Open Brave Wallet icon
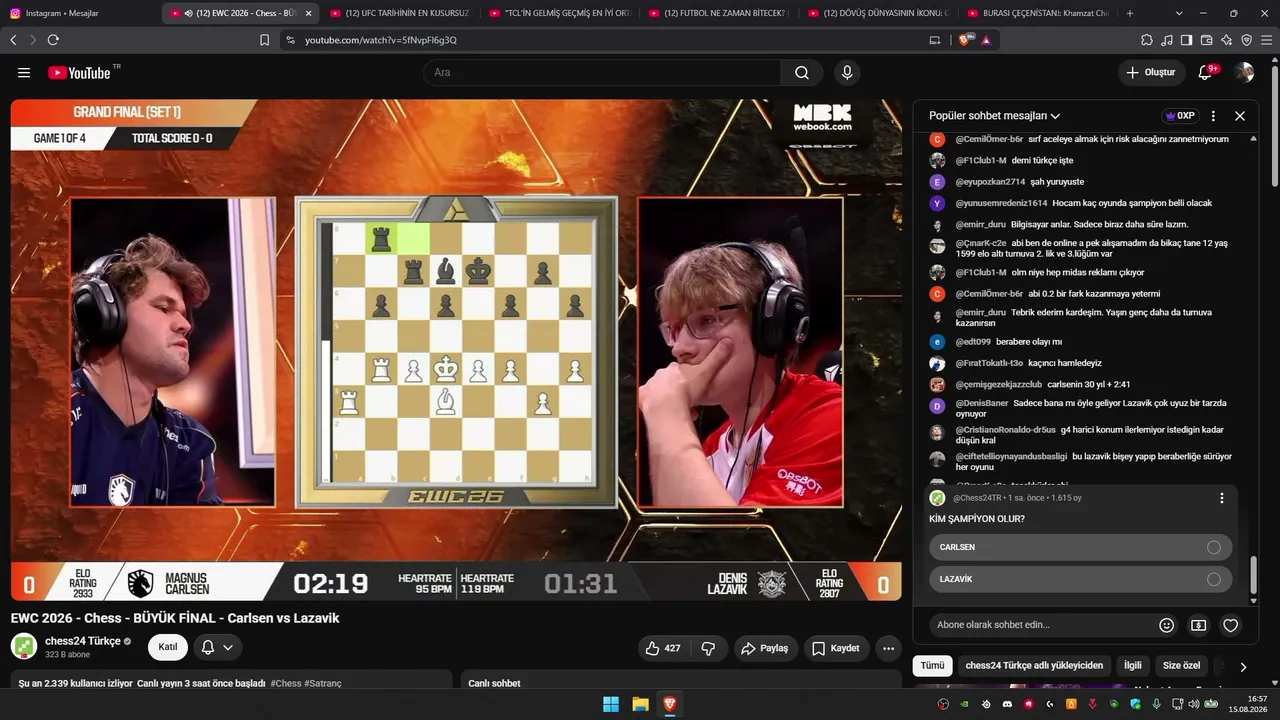 pyautogui.click(x=1207, y=40)
